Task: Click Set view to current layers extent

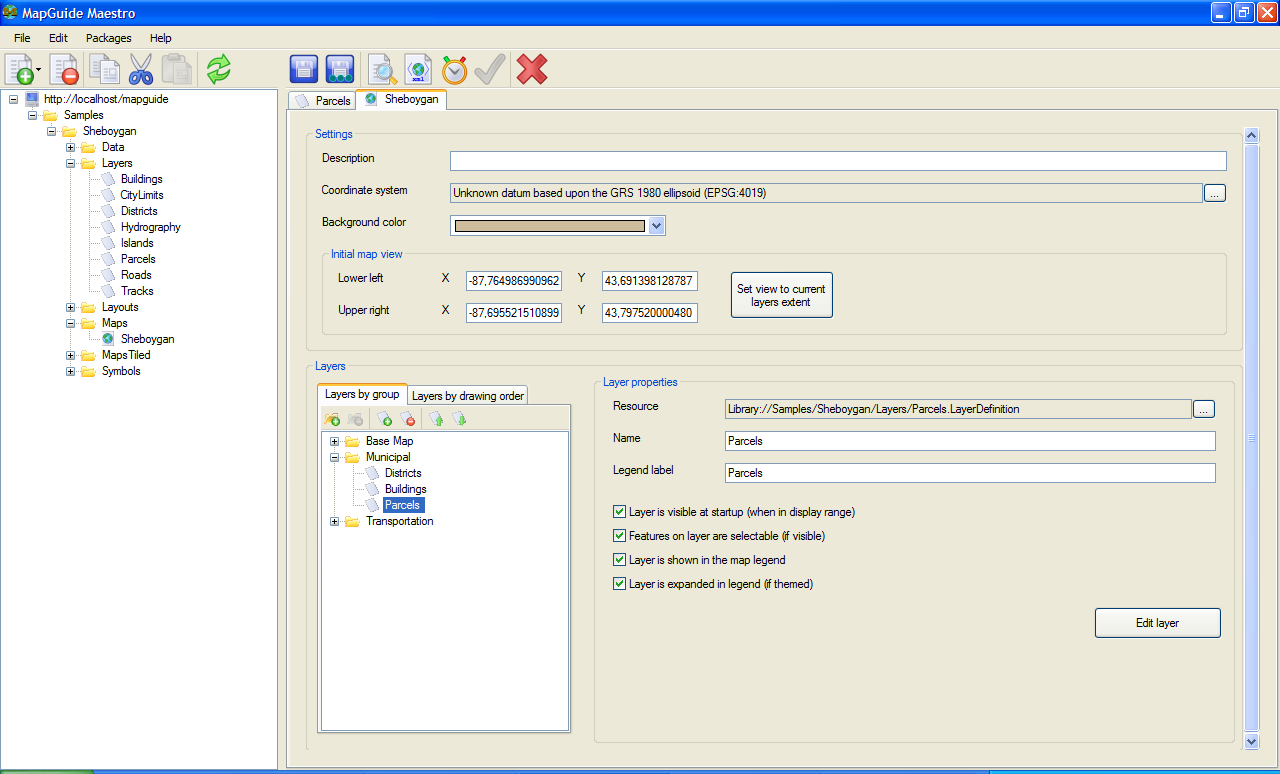Action: tap(781, 295)
